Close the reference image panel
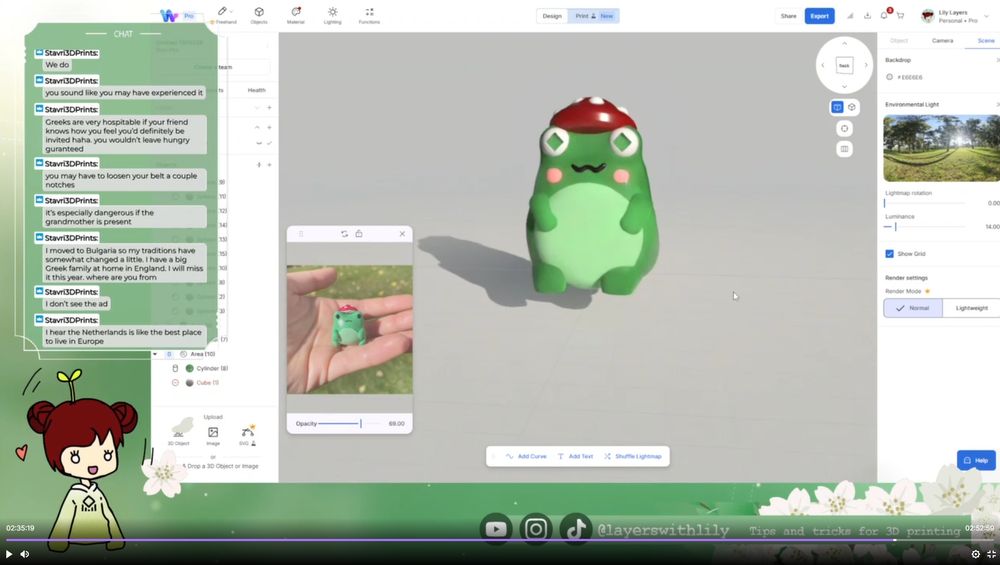The width and height of the screenshot is (1000, 565). (x=402, y=234)
